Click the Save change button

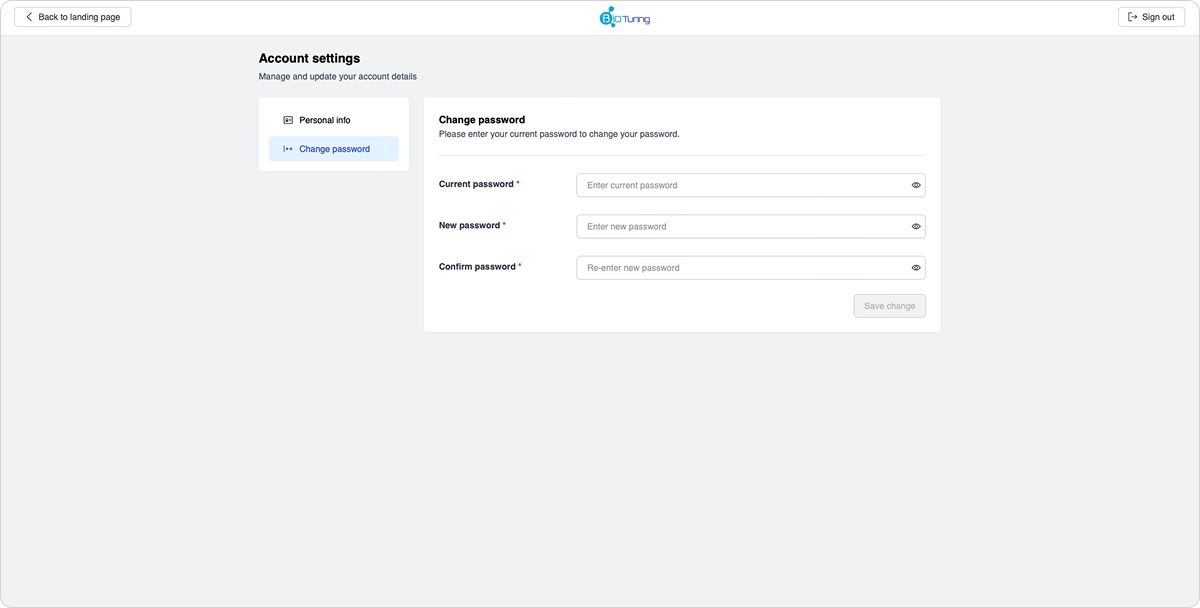[x=889, y=306]
